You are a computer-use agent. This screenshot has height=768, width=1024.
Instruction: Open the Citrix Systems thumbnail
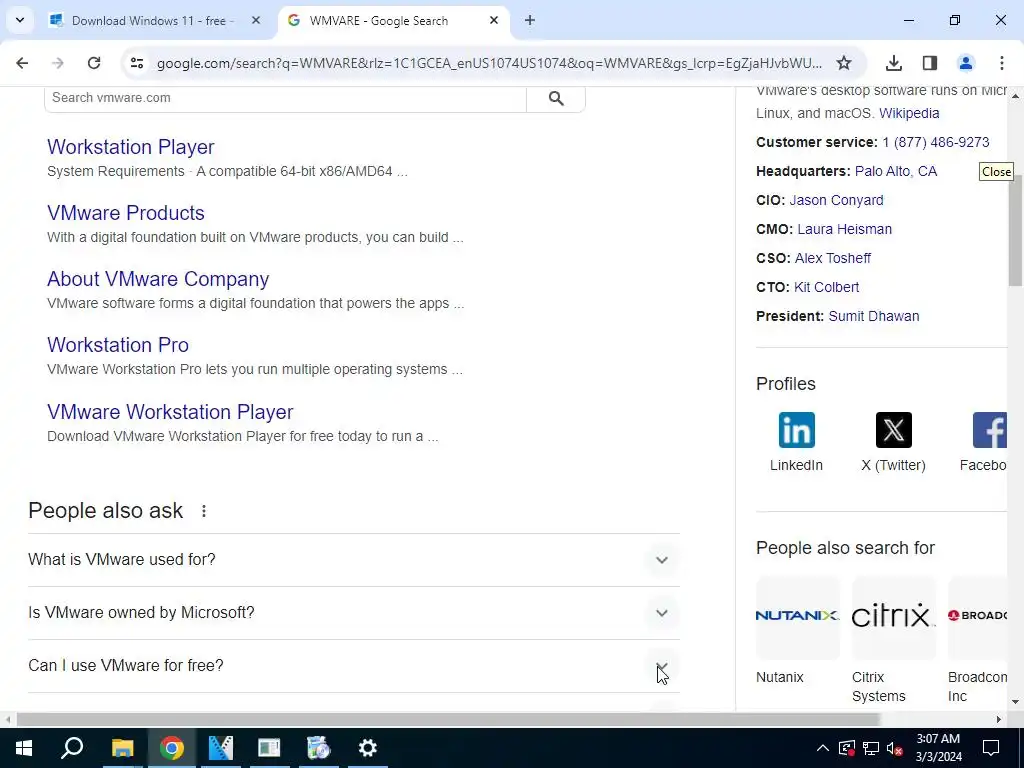pos(893,617)
